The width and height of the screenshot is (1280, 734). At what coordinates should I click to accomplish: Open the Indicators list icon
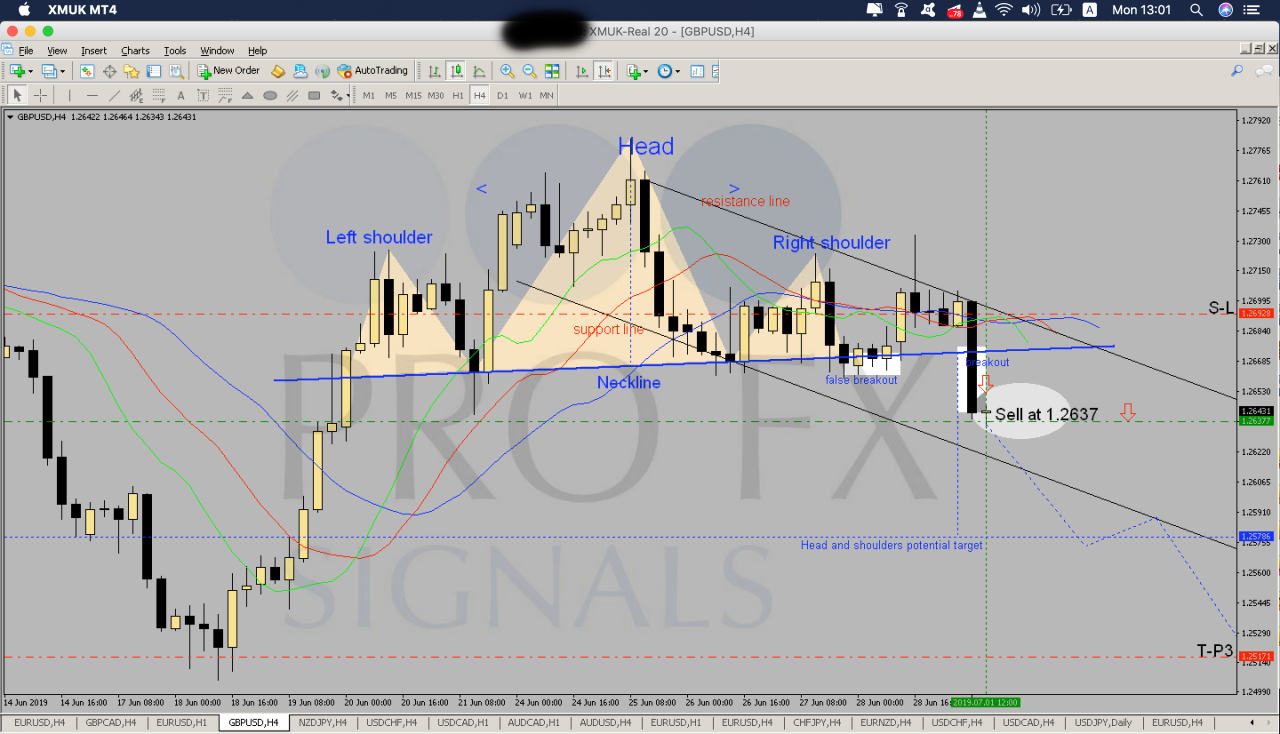tap(634, 71)
